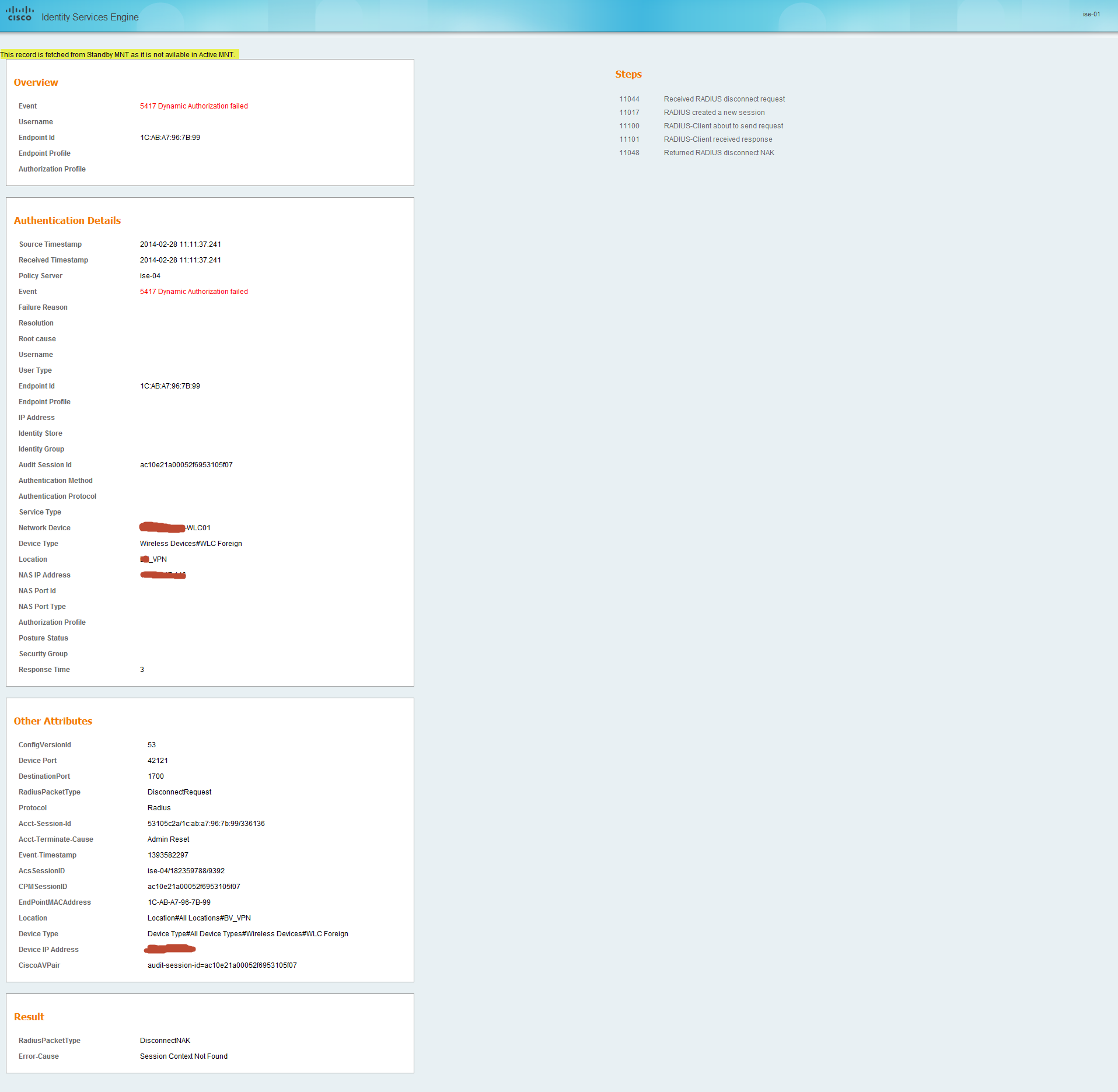Click Location#All Locations#BV_VPN value

coord(199,918)
